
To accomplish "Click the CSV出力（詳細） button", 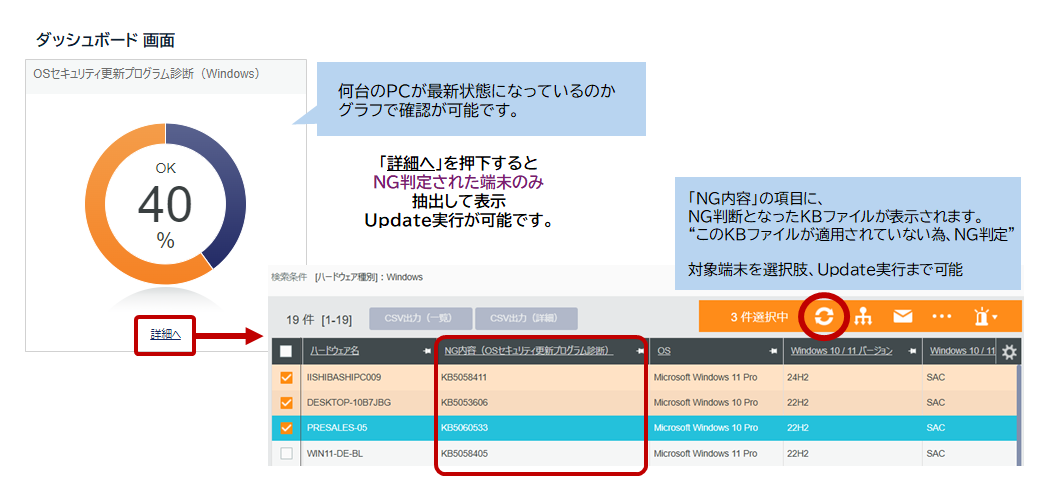I will tap(525, 319).
